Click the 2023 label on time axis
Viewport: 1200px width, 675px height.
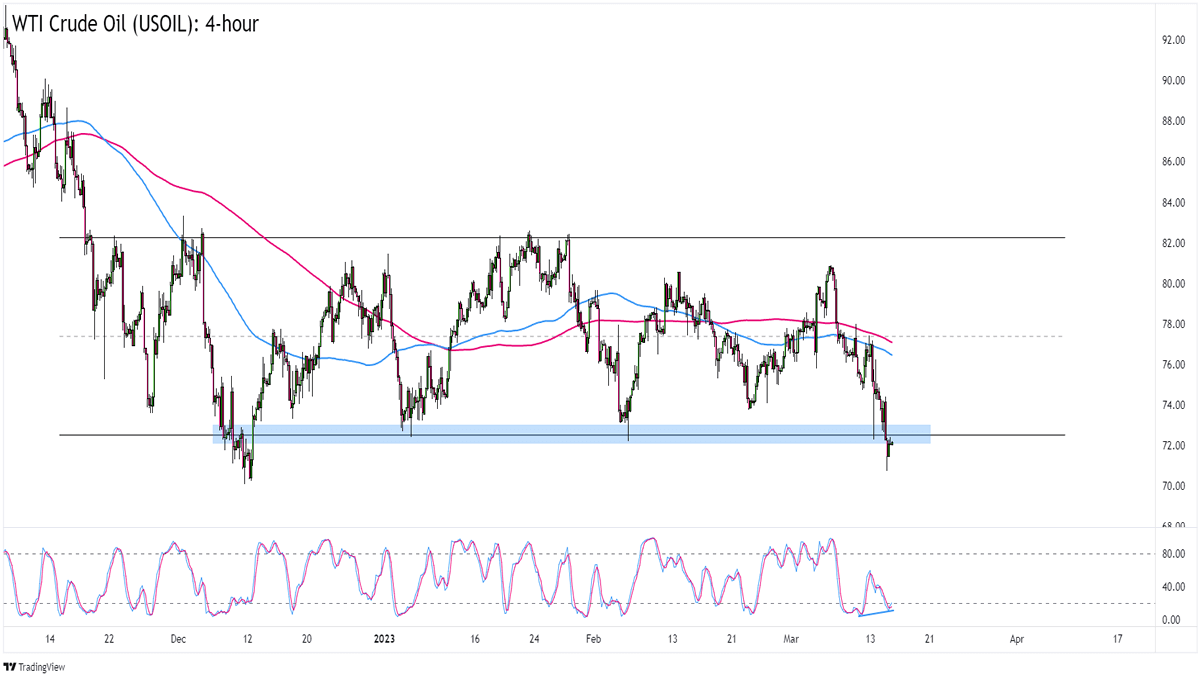[x=385, y=639]
